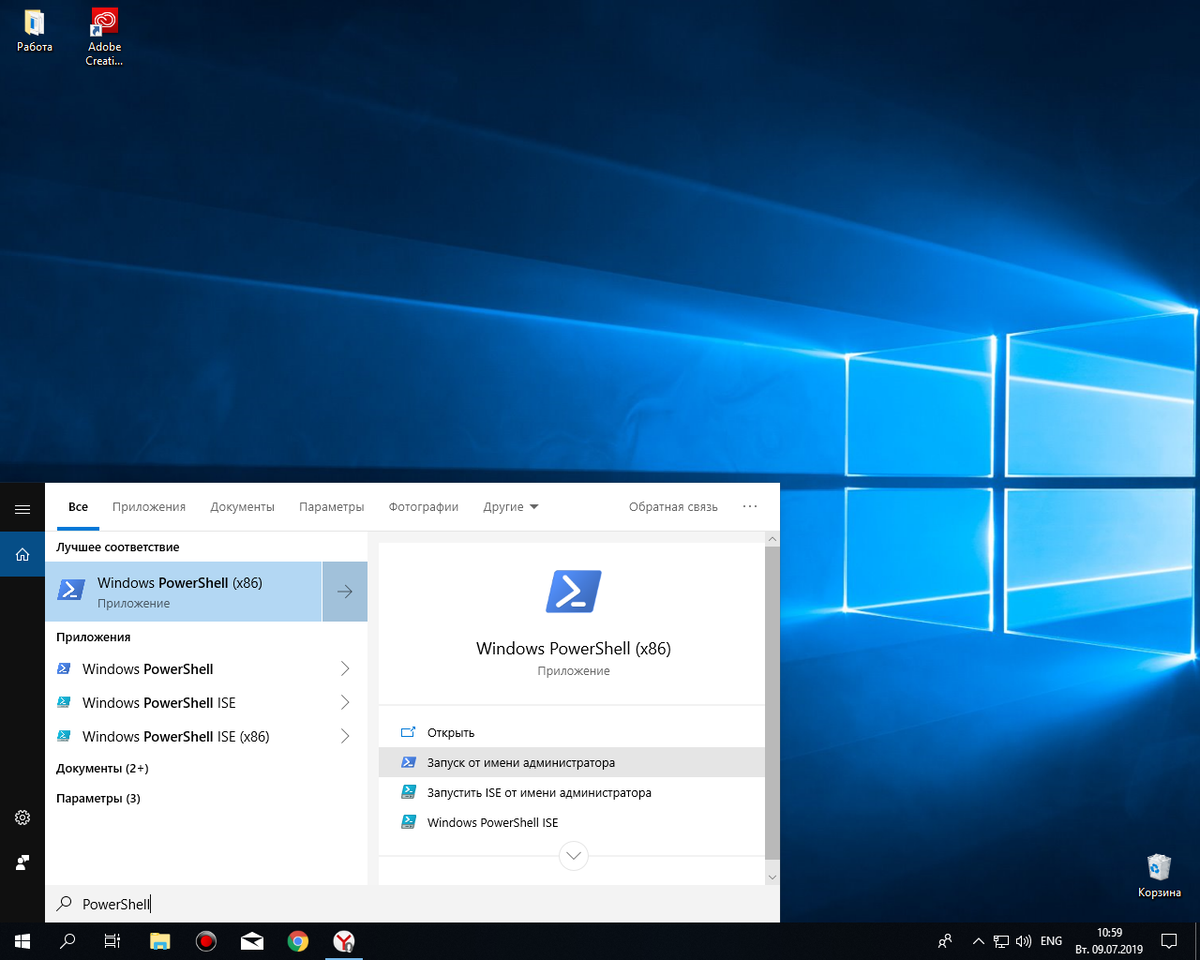Image resolution: width=1200 pixels, height=960 pixels.
Task: Show hidden system tray icons
Action: (x=978, y=941)
